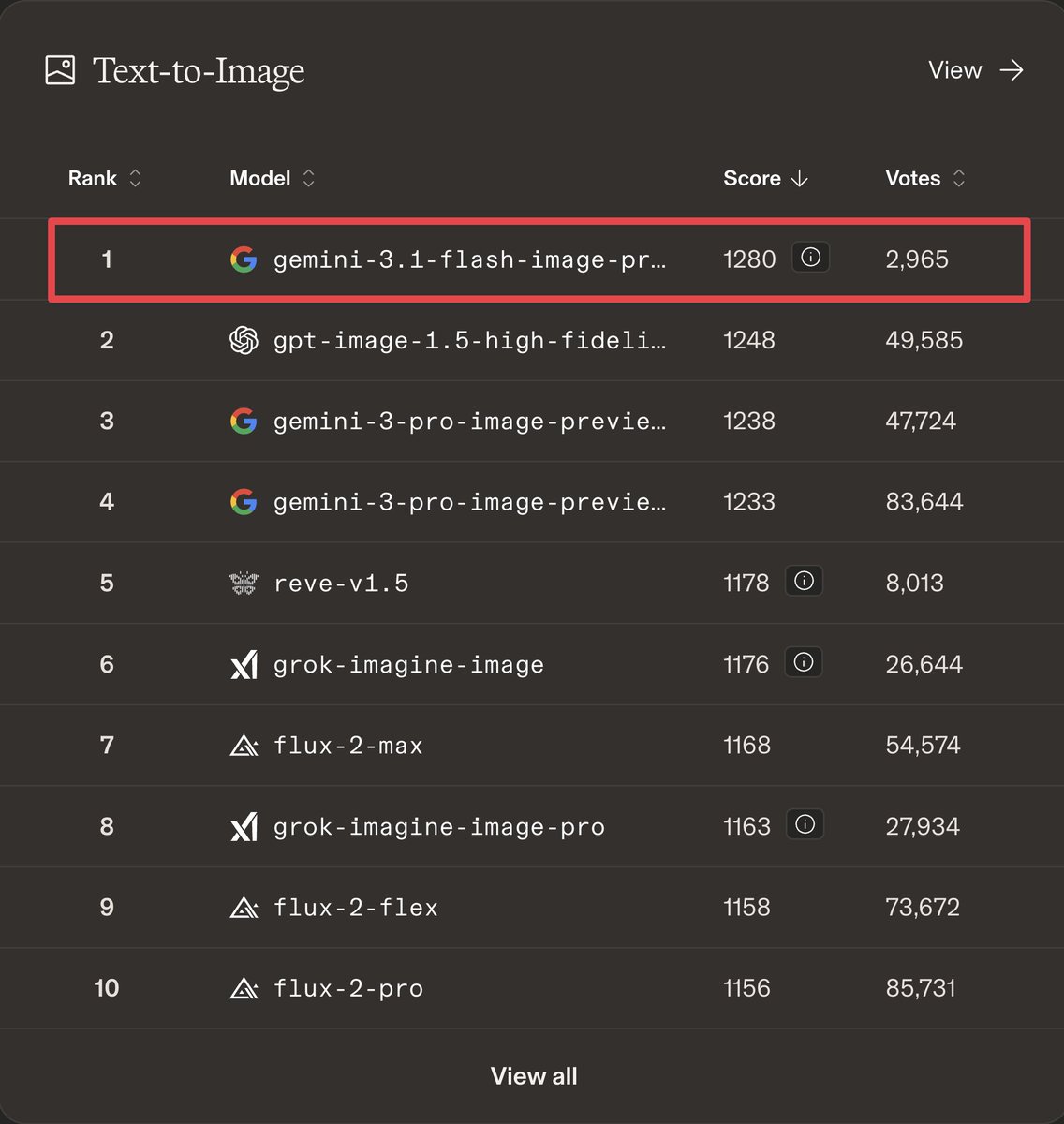This screenshot has width=1064, height=1124.
Task: Select model name gpt-image-1.5-high-fideli…
Action: pyautogui.click(x=469, y=340)
